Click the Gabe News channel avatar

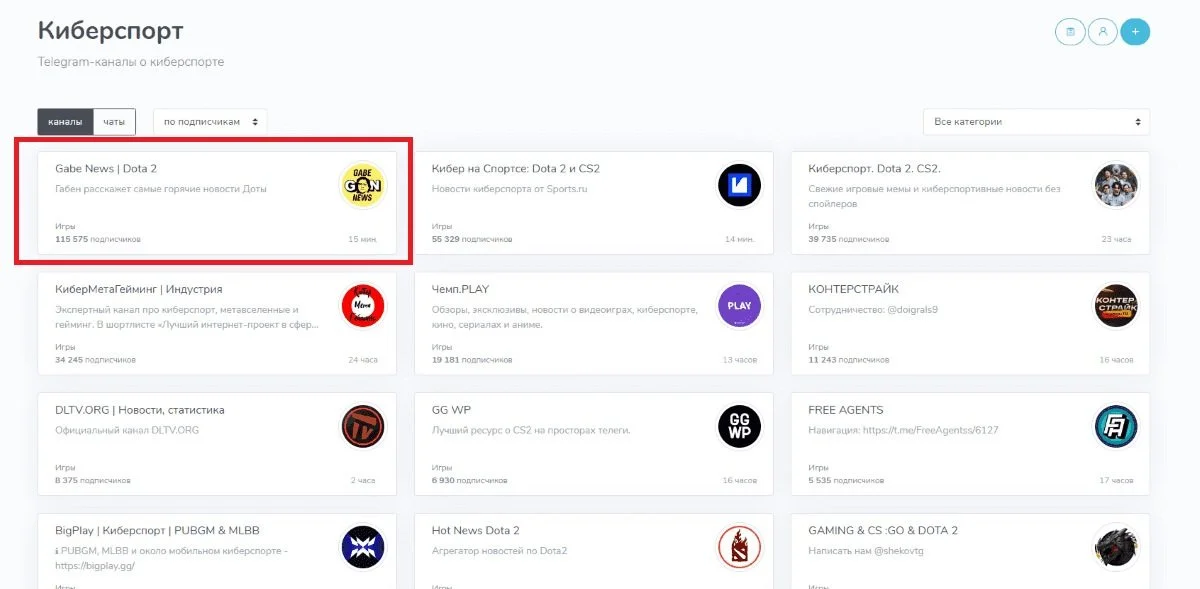click(363, 186)
